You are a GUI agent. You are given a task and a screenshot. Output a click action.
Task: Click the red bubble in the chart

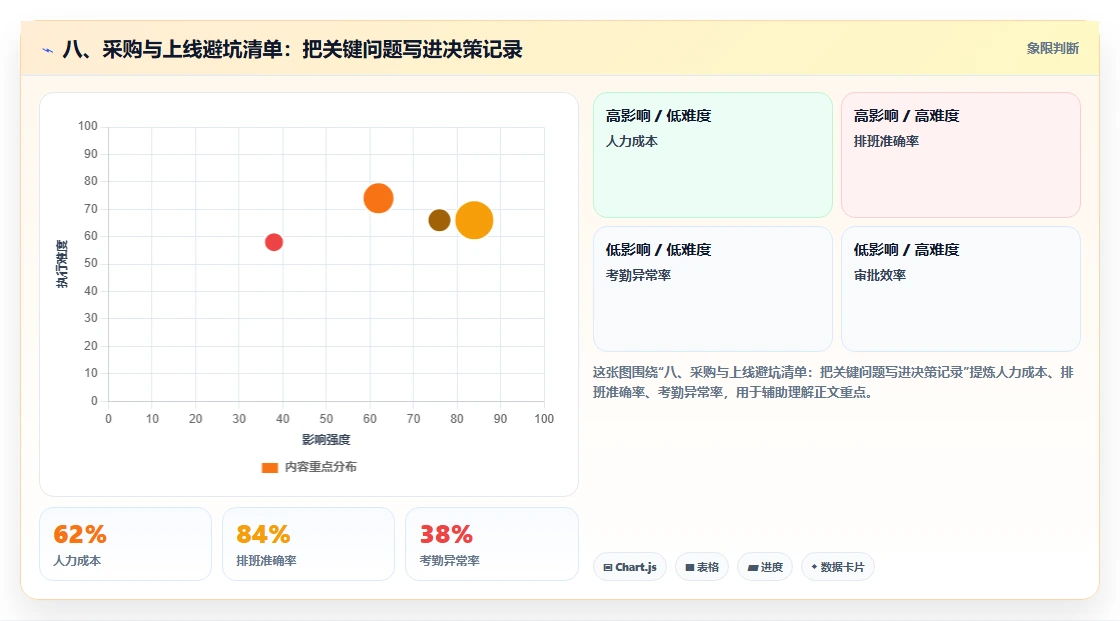[274, 242]
